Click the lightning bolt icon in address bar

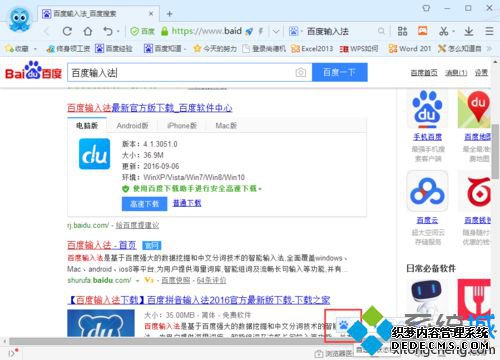click(x=261, y=31)
